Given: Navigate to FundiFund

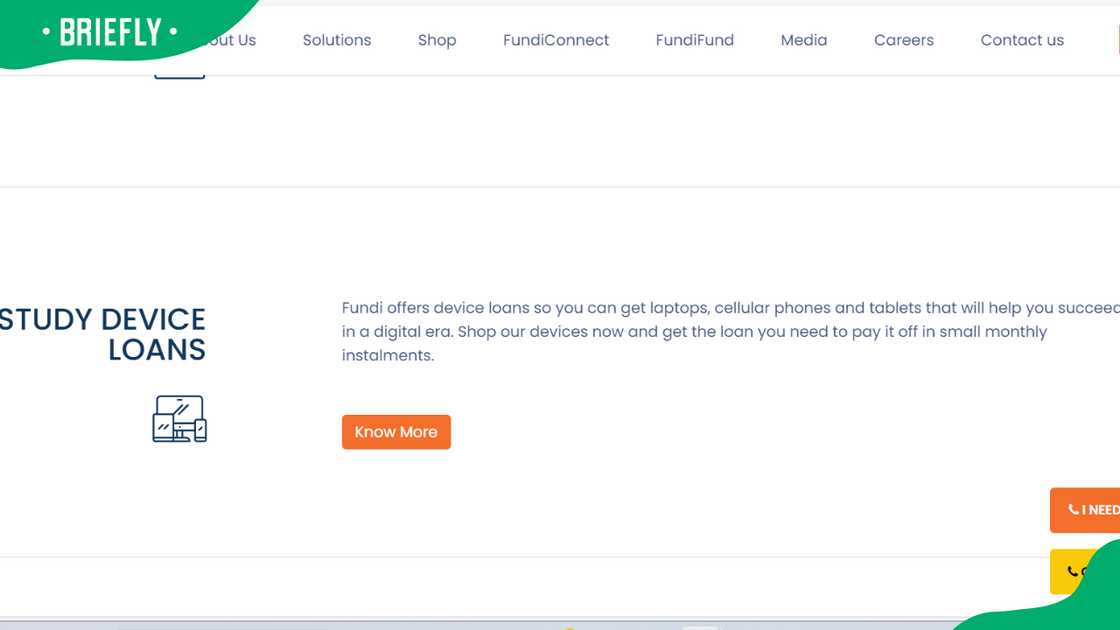Looking at the screenshot, I should [694, 40].
